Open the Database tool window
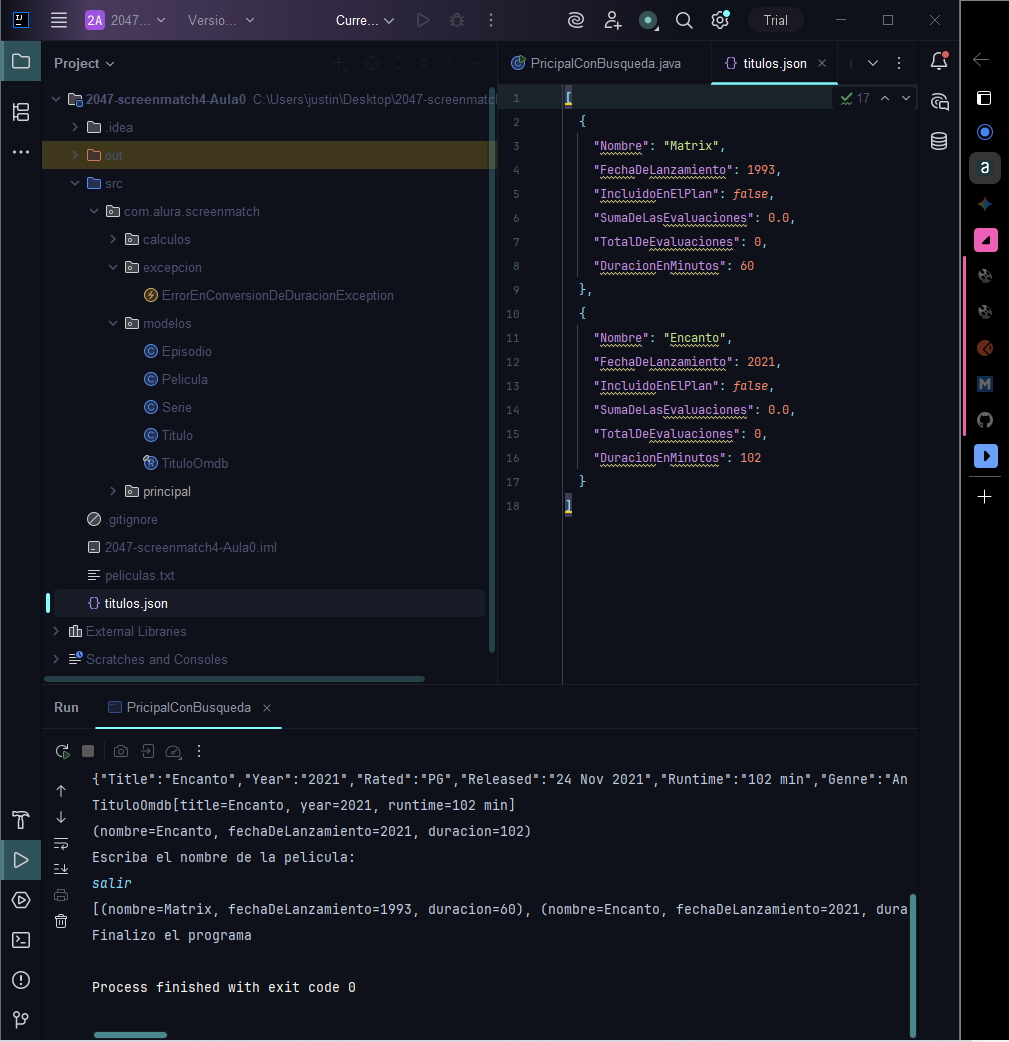 [939, 141]
